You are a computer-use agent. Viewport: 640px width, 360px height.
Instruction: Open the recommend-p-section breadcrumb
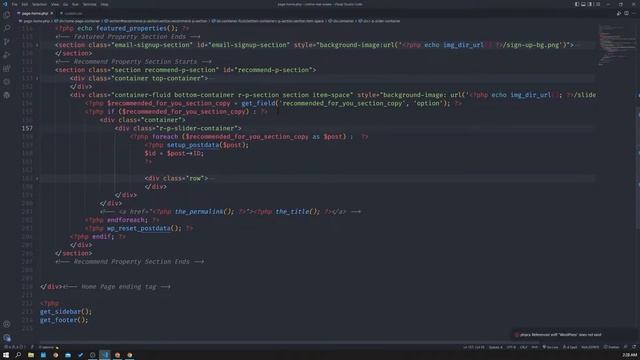pos(156,21)
